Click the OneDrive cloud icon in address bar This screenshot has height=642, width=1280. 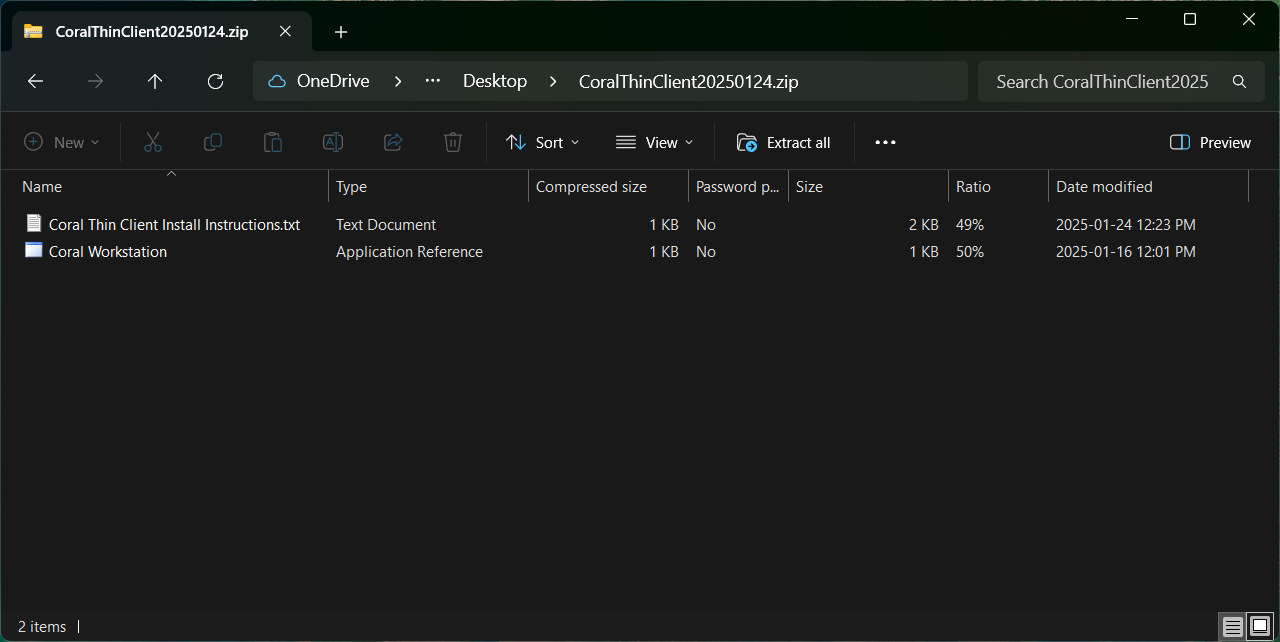tap(277, 82)
